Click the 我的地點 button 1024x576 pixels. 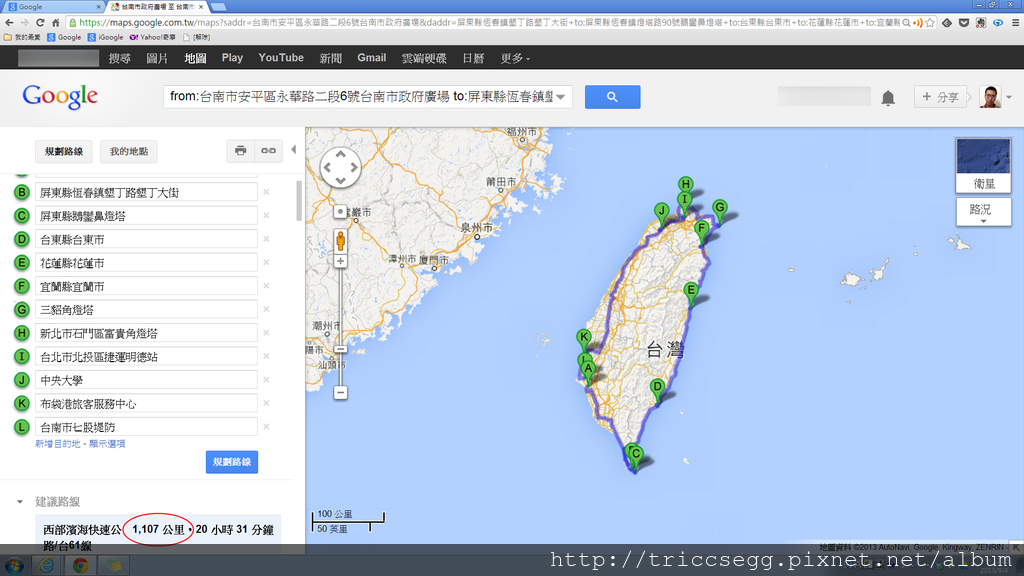coord(129,152)
